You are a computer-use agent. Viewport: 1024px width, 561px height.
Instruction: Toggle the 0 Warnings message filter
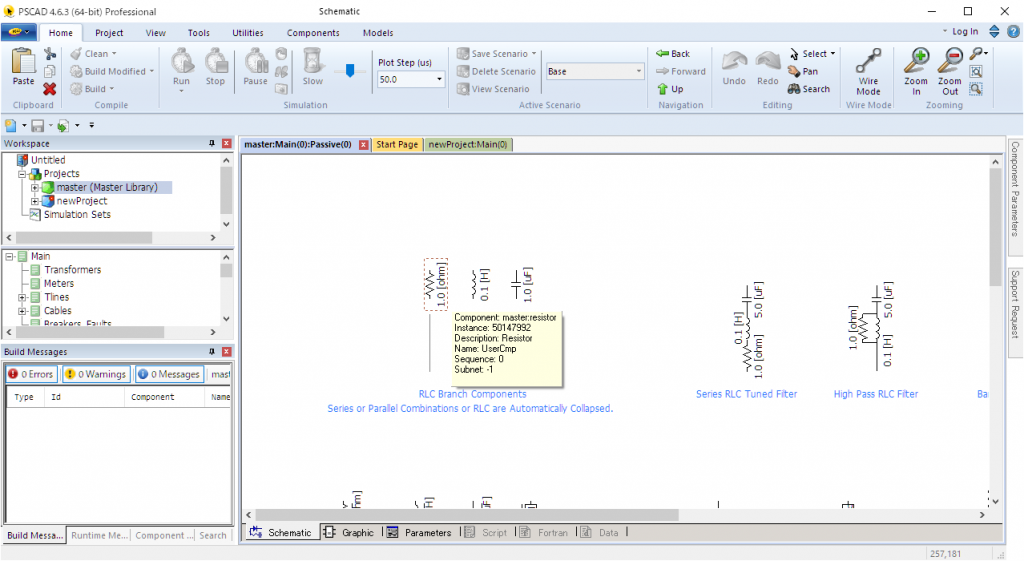(x=96, y=374)
